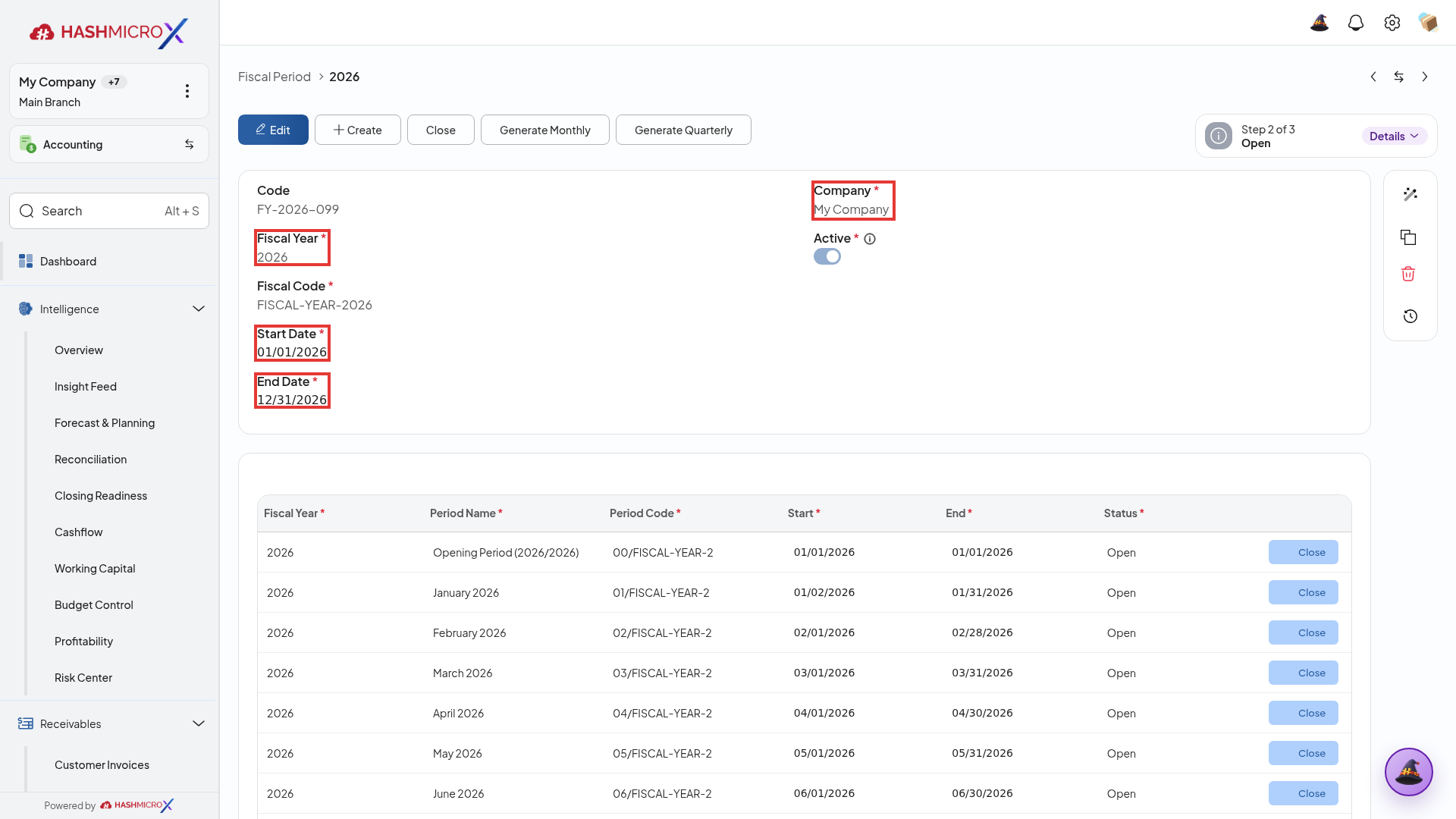Go to next record arrow
The height and width of the screenshot is (819, 1456).
(x=1425, y=77)
